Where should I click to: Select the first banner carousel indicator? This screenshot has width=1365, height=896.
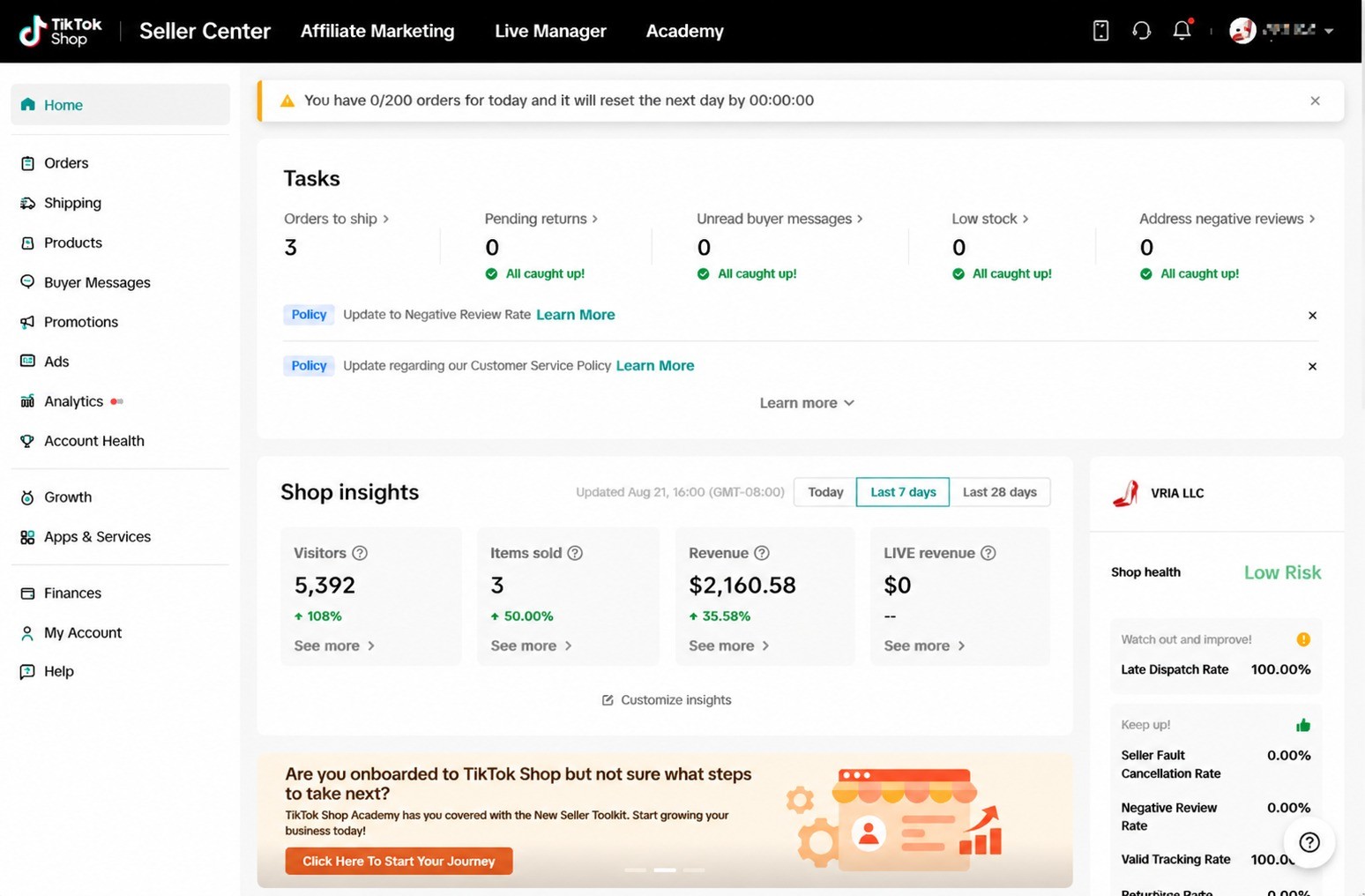[635, 870]
